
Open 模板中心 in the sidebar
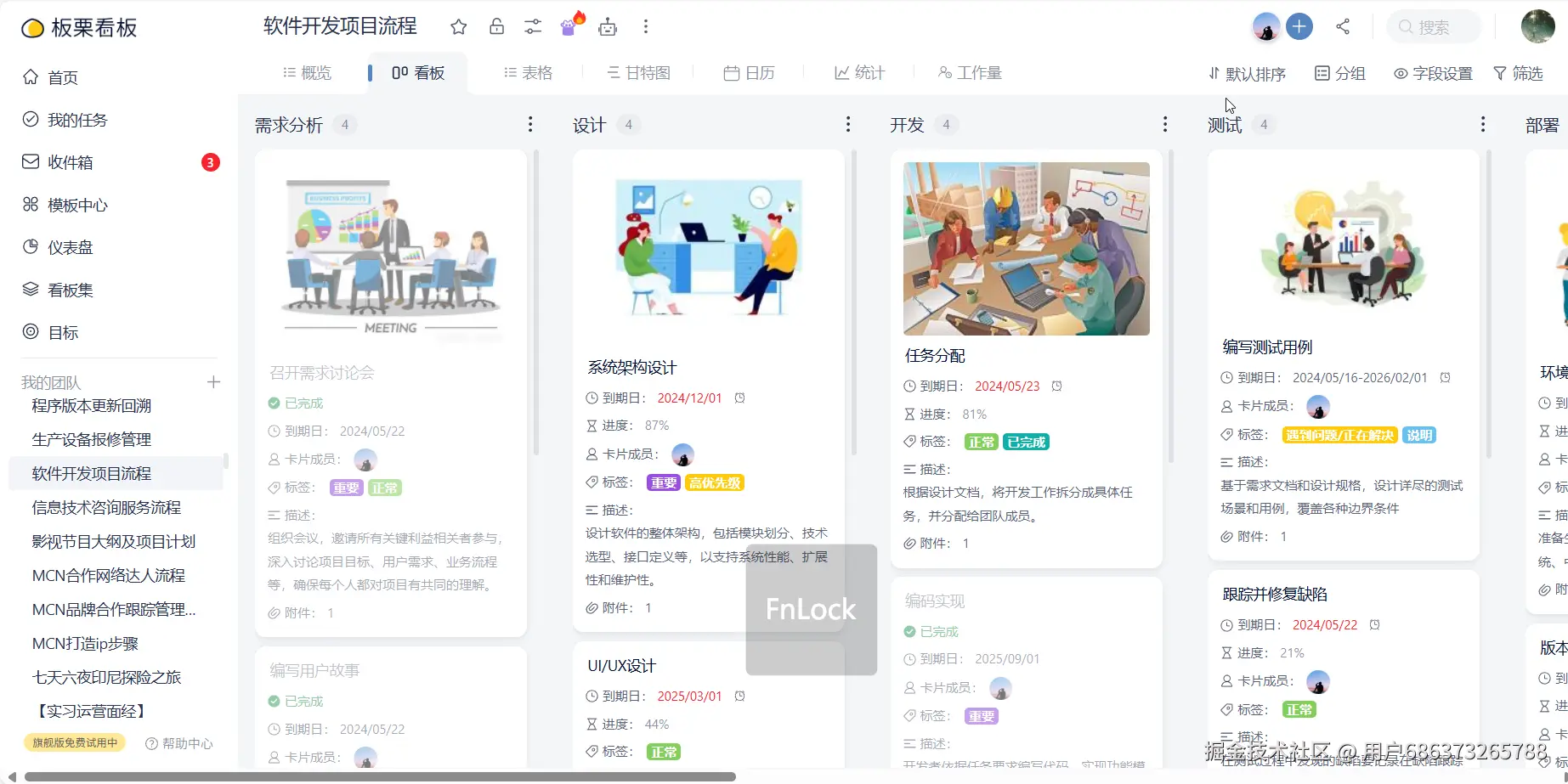coord(65,205)
